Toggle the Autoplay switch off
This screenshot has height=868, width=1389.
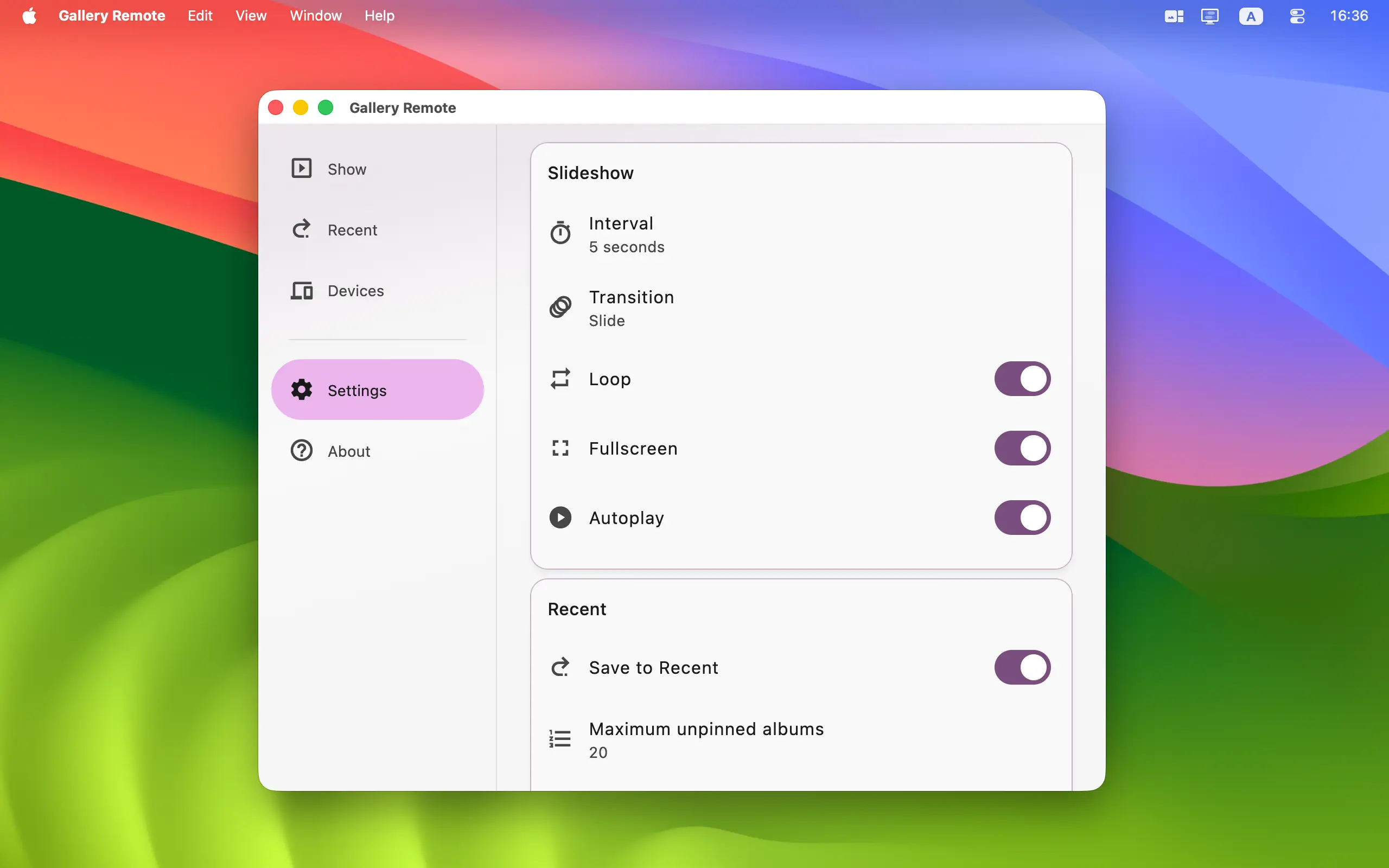pos(1022,517)
